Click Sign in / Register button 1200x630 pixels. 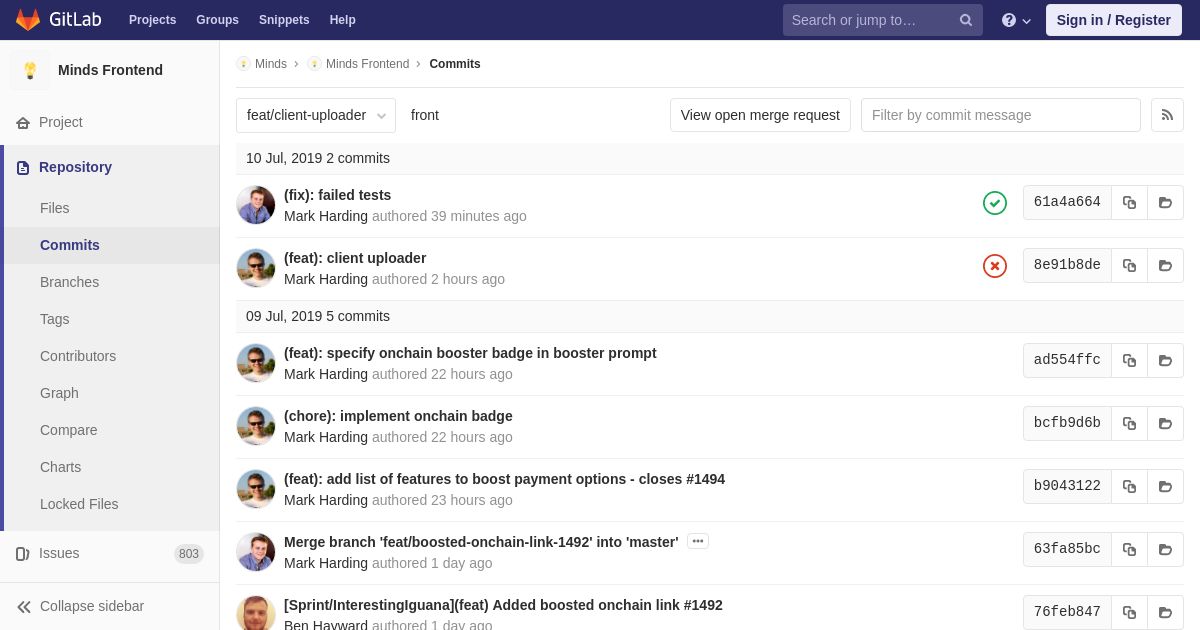(1114, 20)
